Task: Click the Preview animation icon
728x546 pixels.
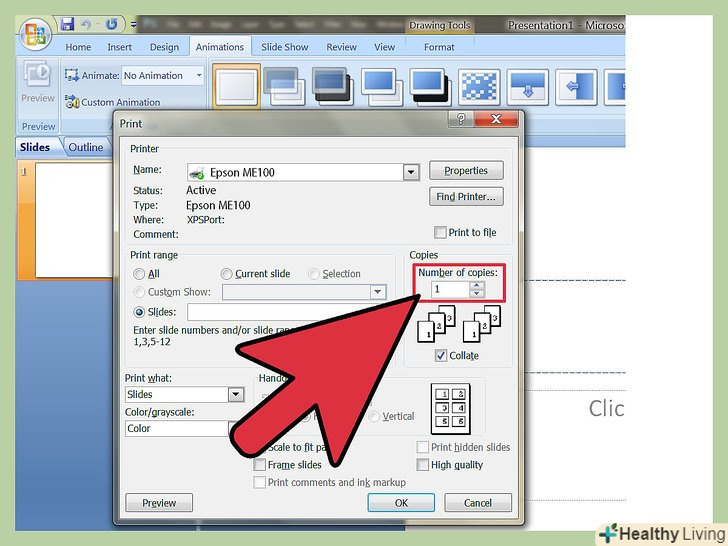Action: point(38,74)
